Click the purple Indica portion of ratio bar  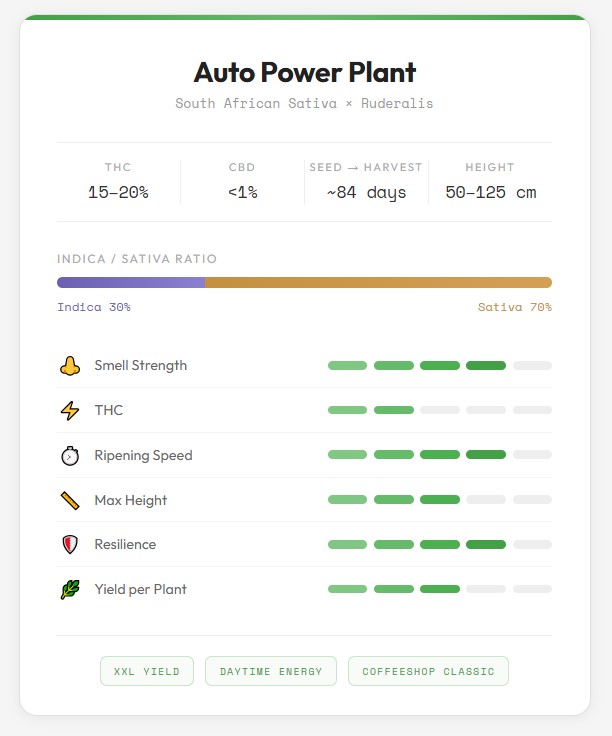coord(131,283)
